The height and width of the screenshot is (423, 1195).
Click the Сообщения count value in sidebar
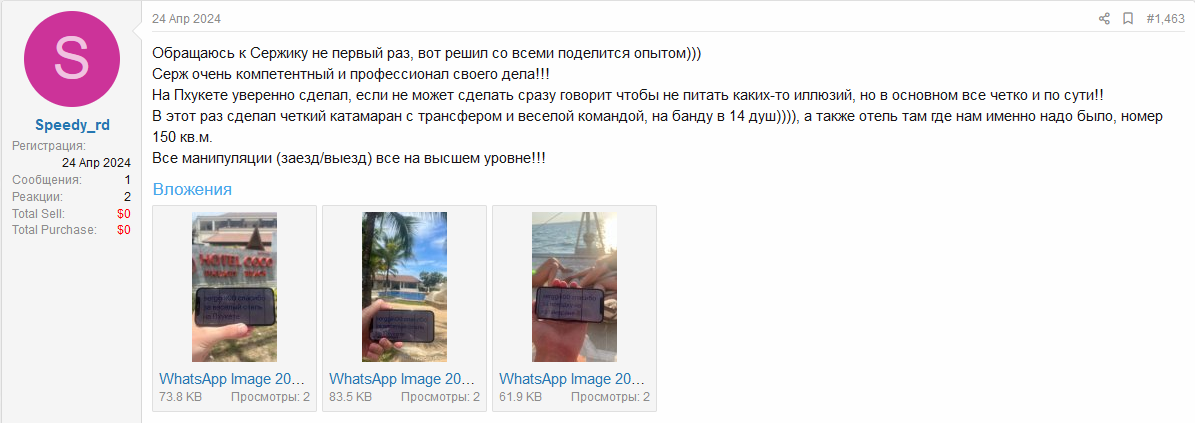(x=127, y=180)
